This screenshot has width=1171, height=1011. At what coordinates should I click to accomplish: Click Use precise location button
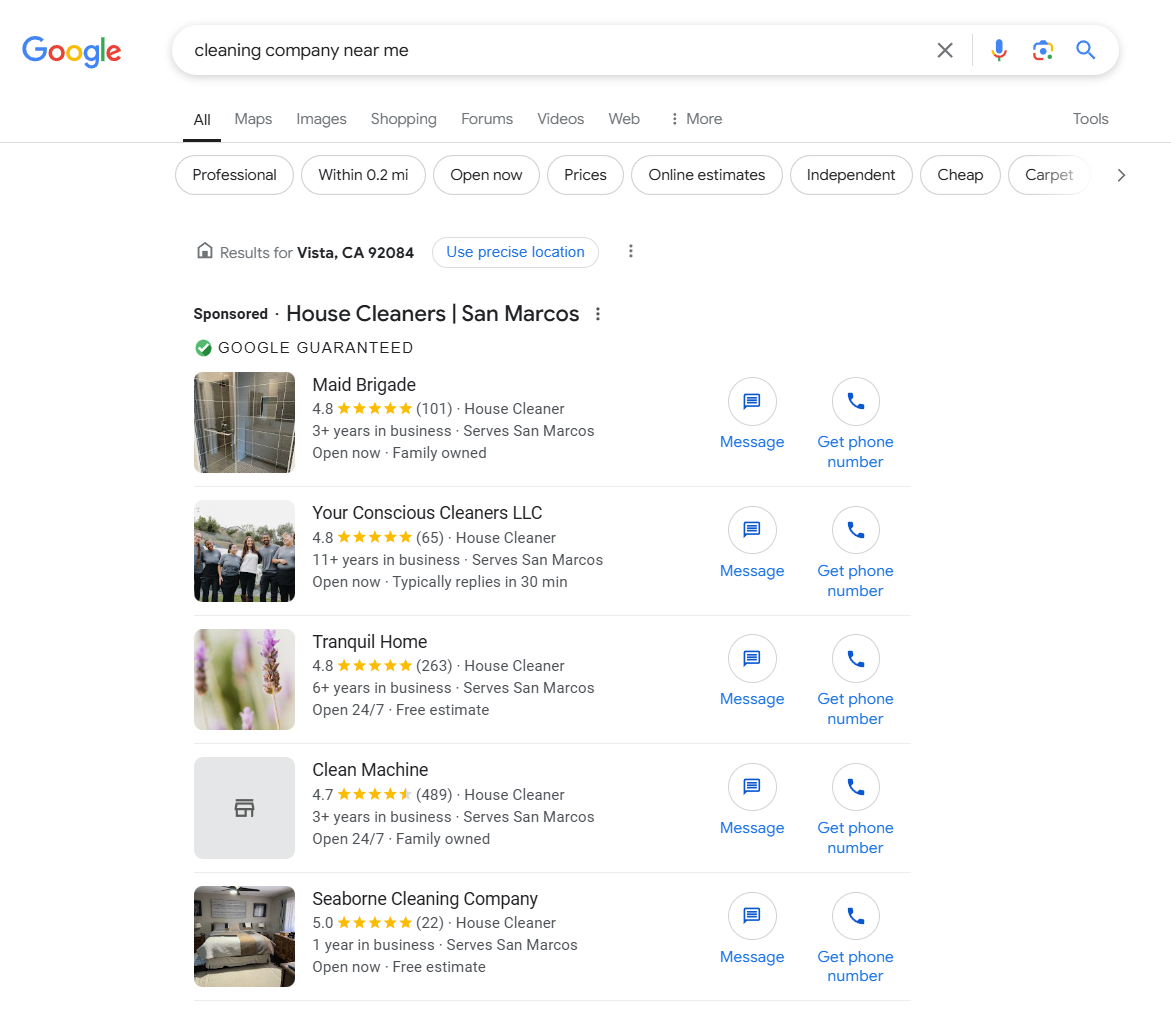point(515,252)
